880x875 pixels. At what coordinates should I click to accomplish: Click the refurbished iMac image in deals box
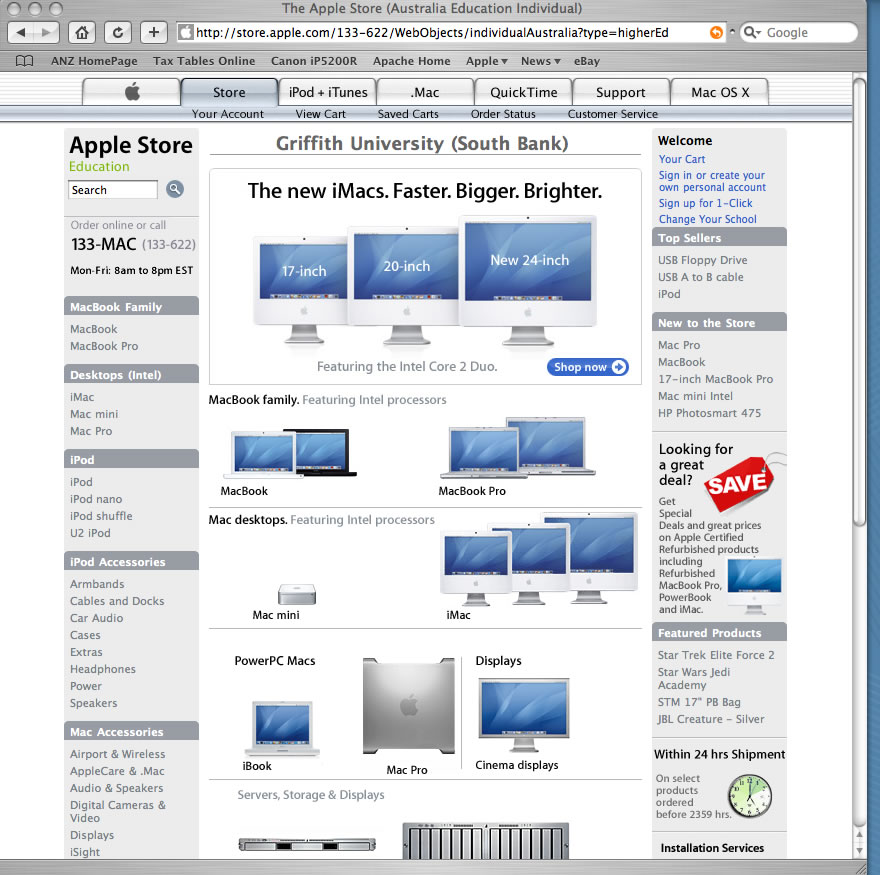pos(754,586)
